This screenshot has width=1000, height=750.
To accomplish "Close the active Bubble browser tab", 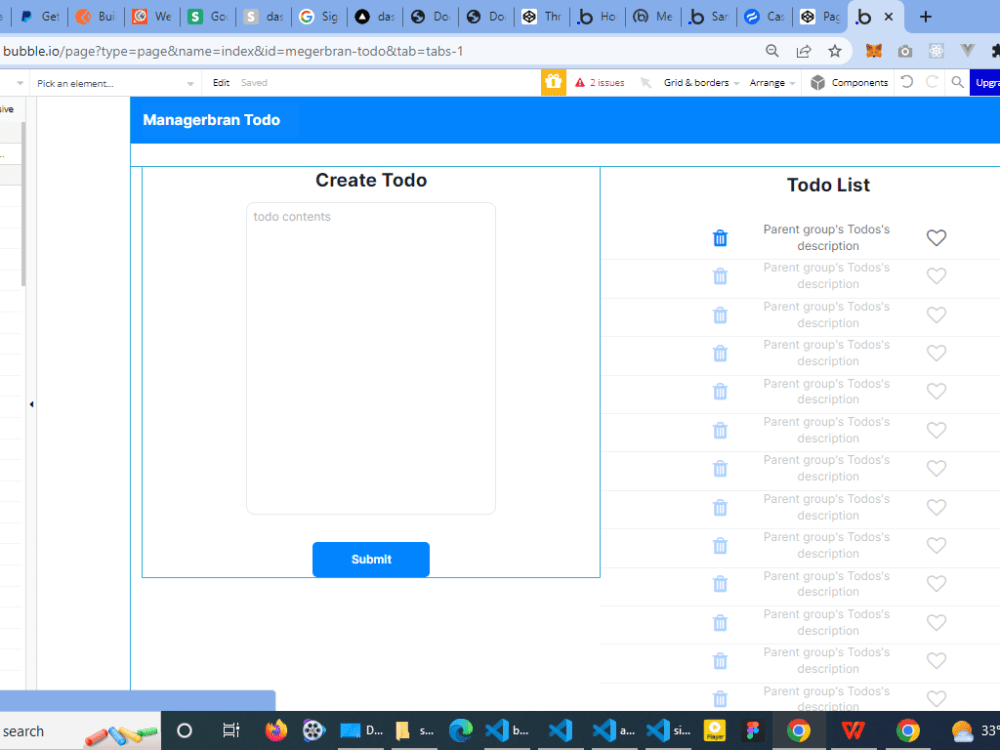I will tap(888, 17).
